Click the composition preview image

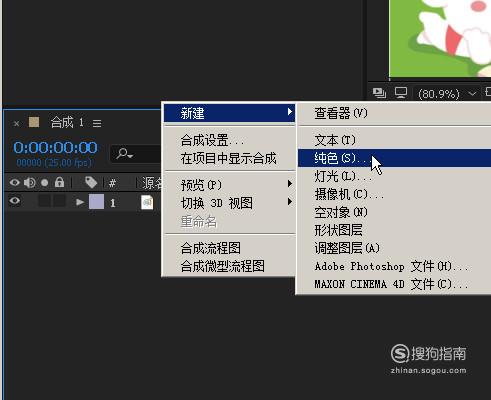tap(440, 38)
